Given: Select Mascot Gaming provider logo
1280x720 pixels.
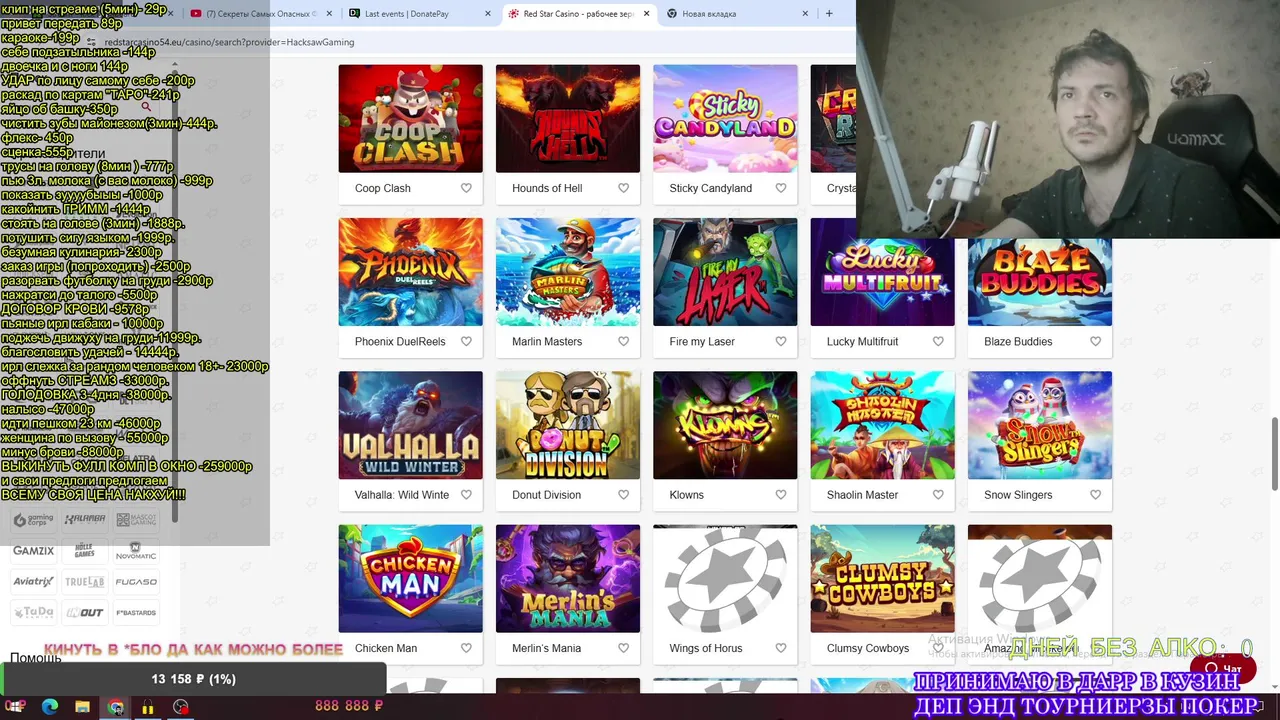Looking at the screenshot, I should (x=136, y=520).
